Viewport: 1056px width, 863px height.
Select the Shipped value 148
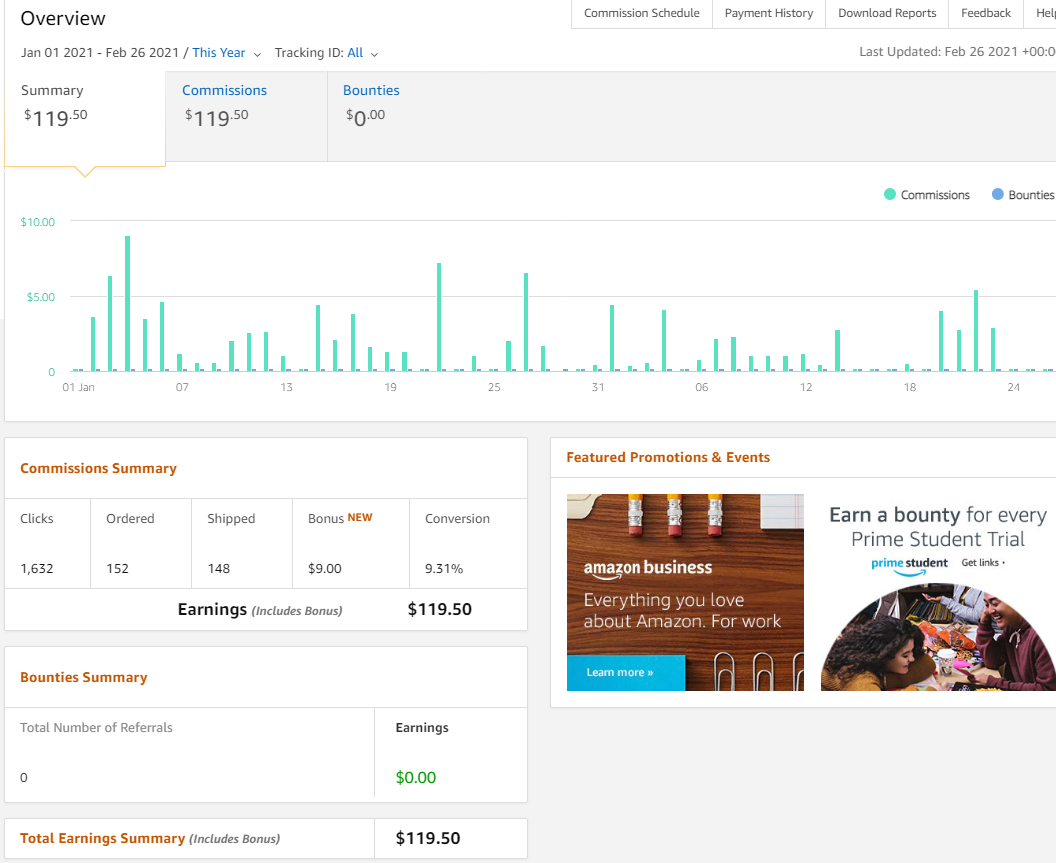(218, 569)
